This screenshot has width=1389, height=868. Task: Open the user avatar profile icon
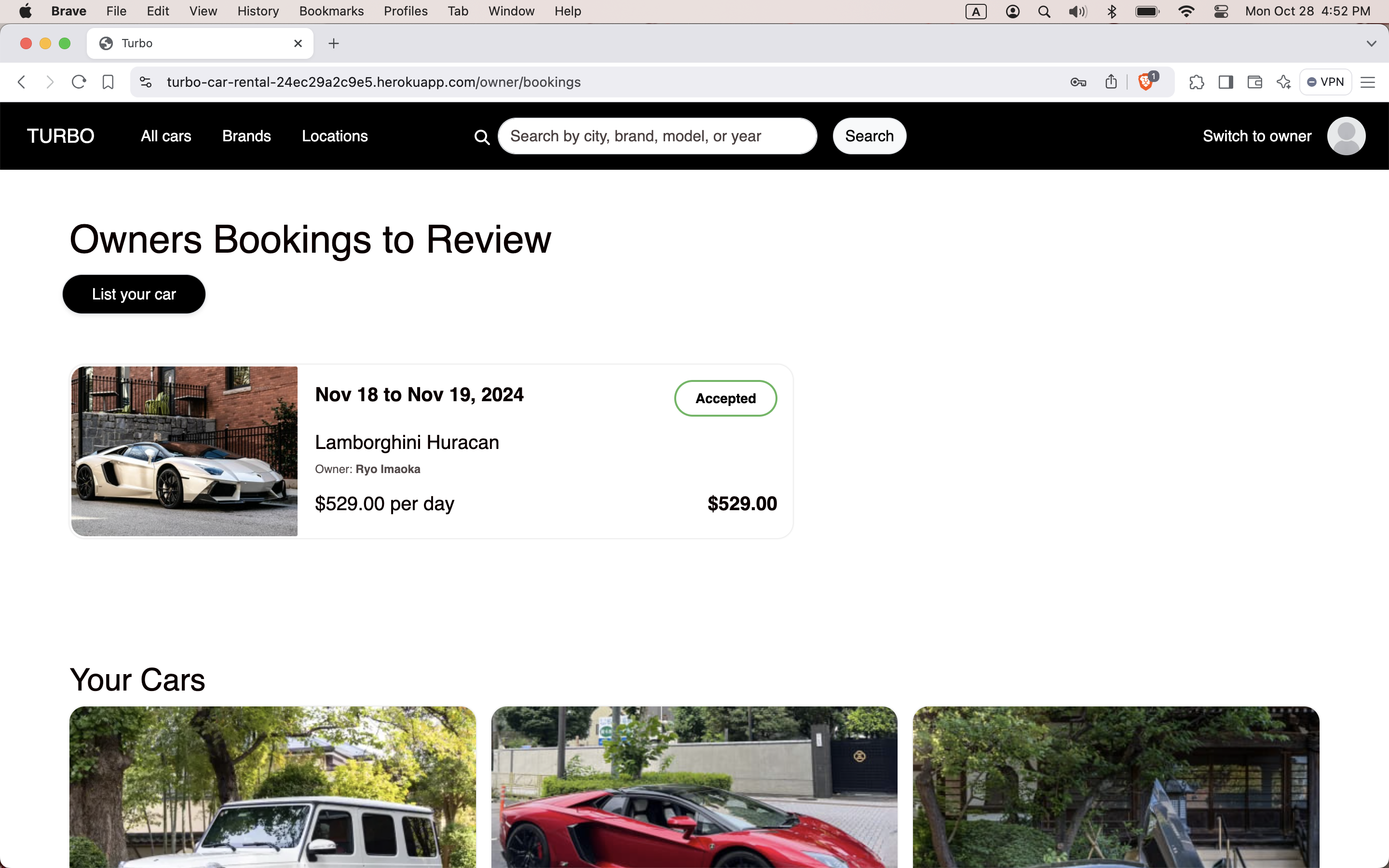pyautogui.click(x=1346, y=136)
